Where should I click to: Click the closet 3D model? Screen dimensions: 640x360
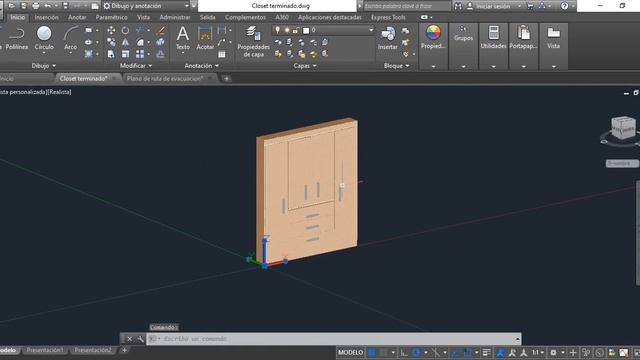(x=307, y=191)
